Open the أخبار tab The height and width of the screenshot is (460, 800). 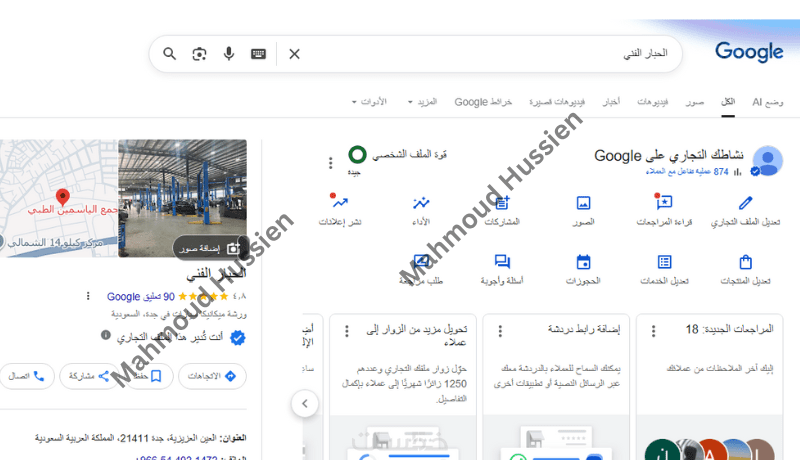[x=611, y=102]
